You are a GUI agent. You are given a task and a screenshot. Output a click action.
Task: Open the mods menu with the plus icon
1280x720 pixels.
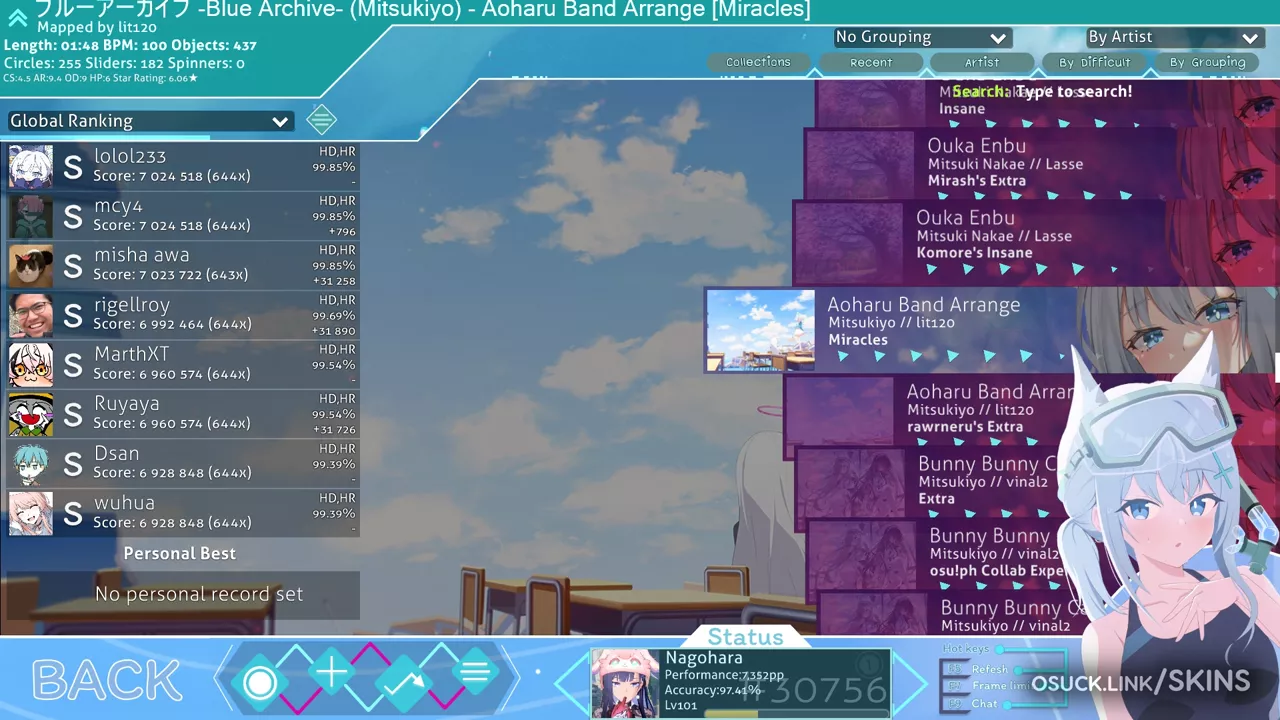(332, 673)
